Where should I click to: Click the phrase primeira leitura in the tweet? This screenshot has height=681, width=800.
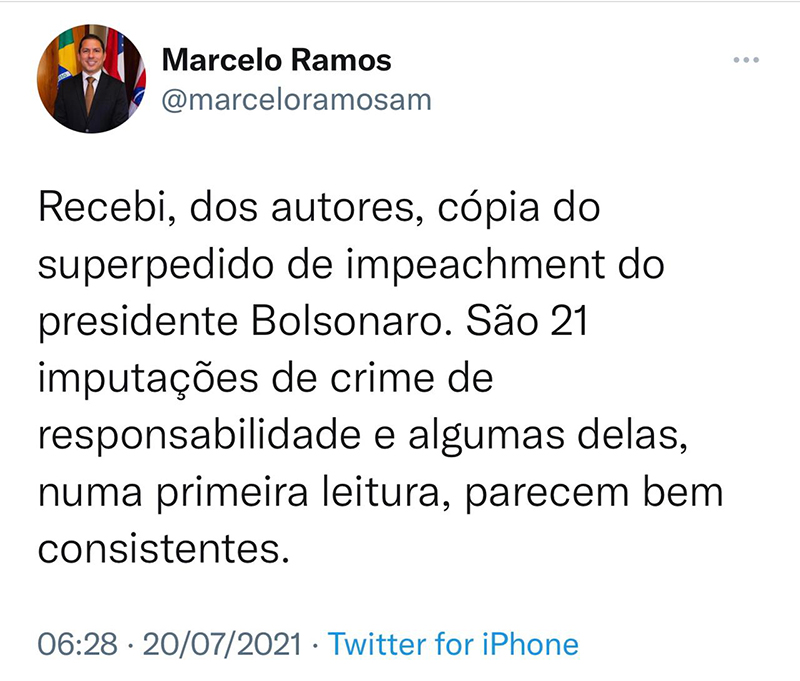(x=298, y=492)
